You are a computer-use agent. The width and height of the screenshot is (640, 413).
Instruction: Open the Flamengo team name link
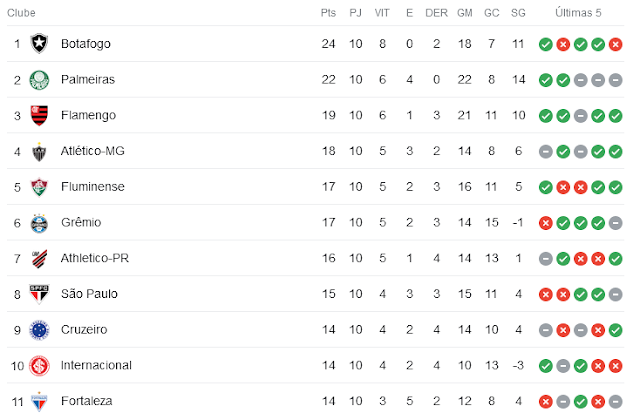[x=88, y=115]
